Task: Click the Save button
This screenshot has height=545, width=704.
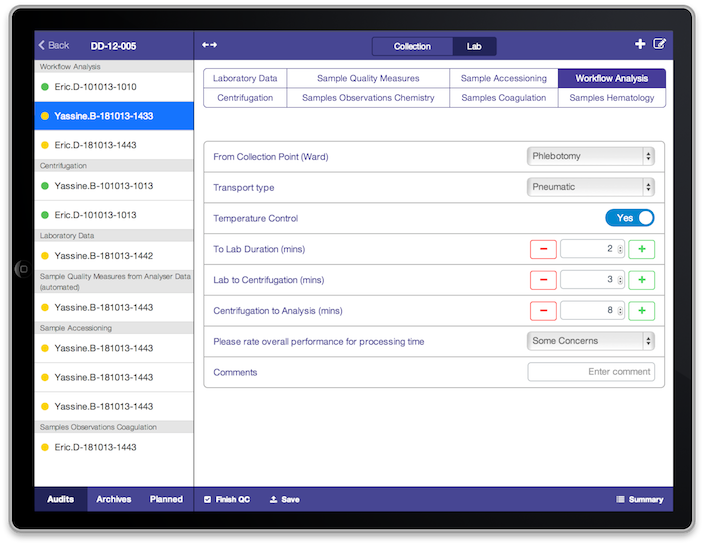Action: point(285,499)
